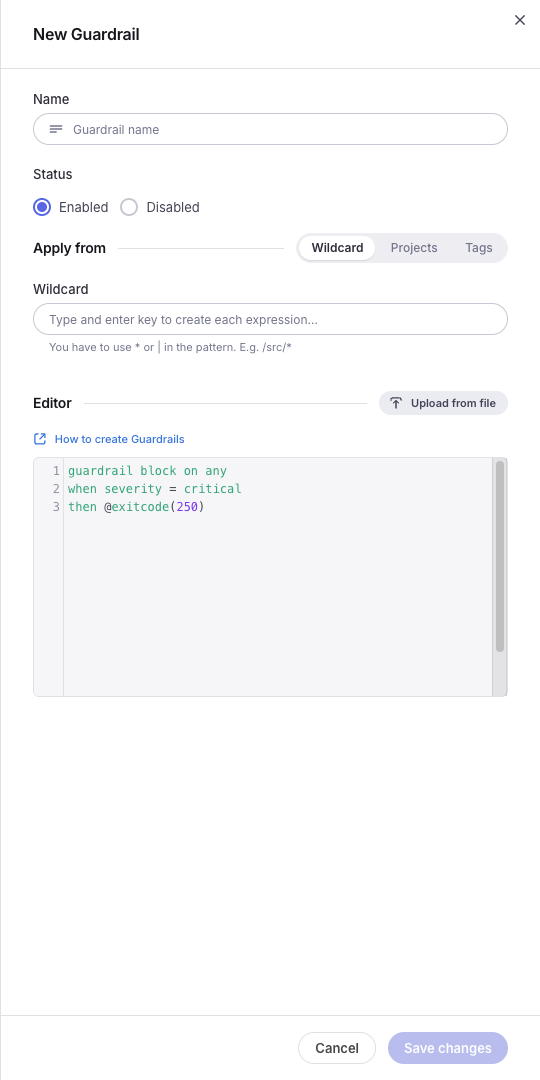
Task: Close the New Guardrail panel
Action: (x=520, y=20)
